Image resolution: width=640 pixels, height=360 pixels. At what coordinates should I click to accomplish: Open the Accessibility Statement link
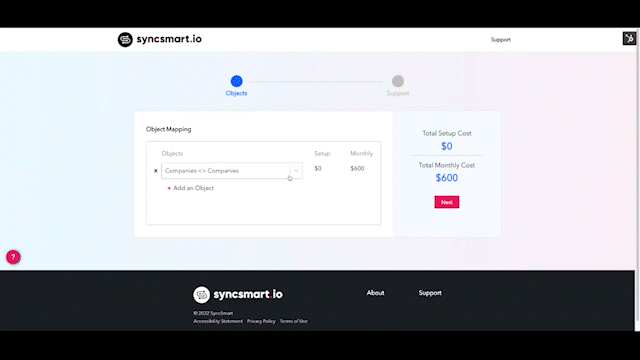coord(218,321)
